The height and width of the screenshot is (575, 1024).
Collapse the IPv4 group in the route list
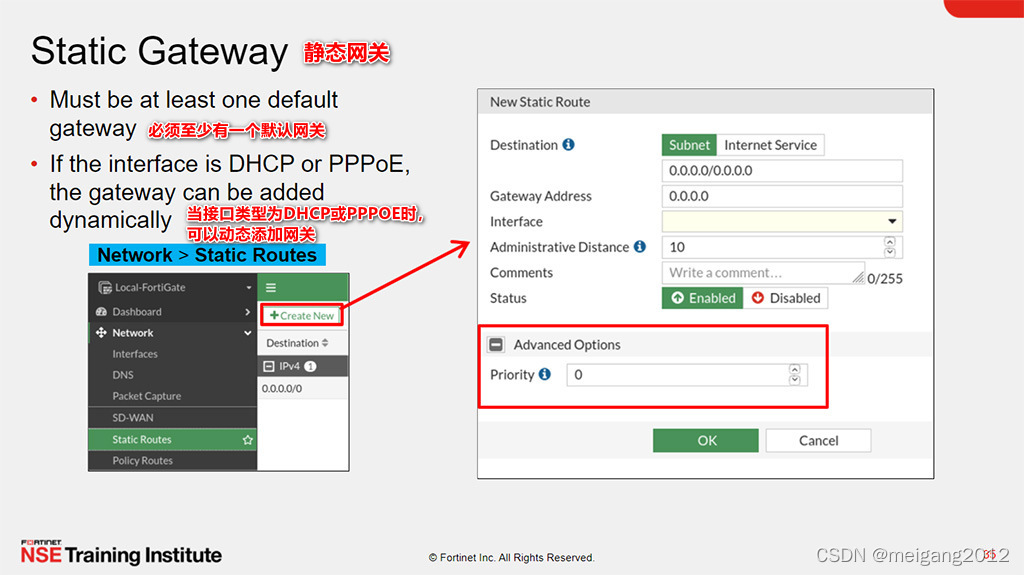point(268,367)
